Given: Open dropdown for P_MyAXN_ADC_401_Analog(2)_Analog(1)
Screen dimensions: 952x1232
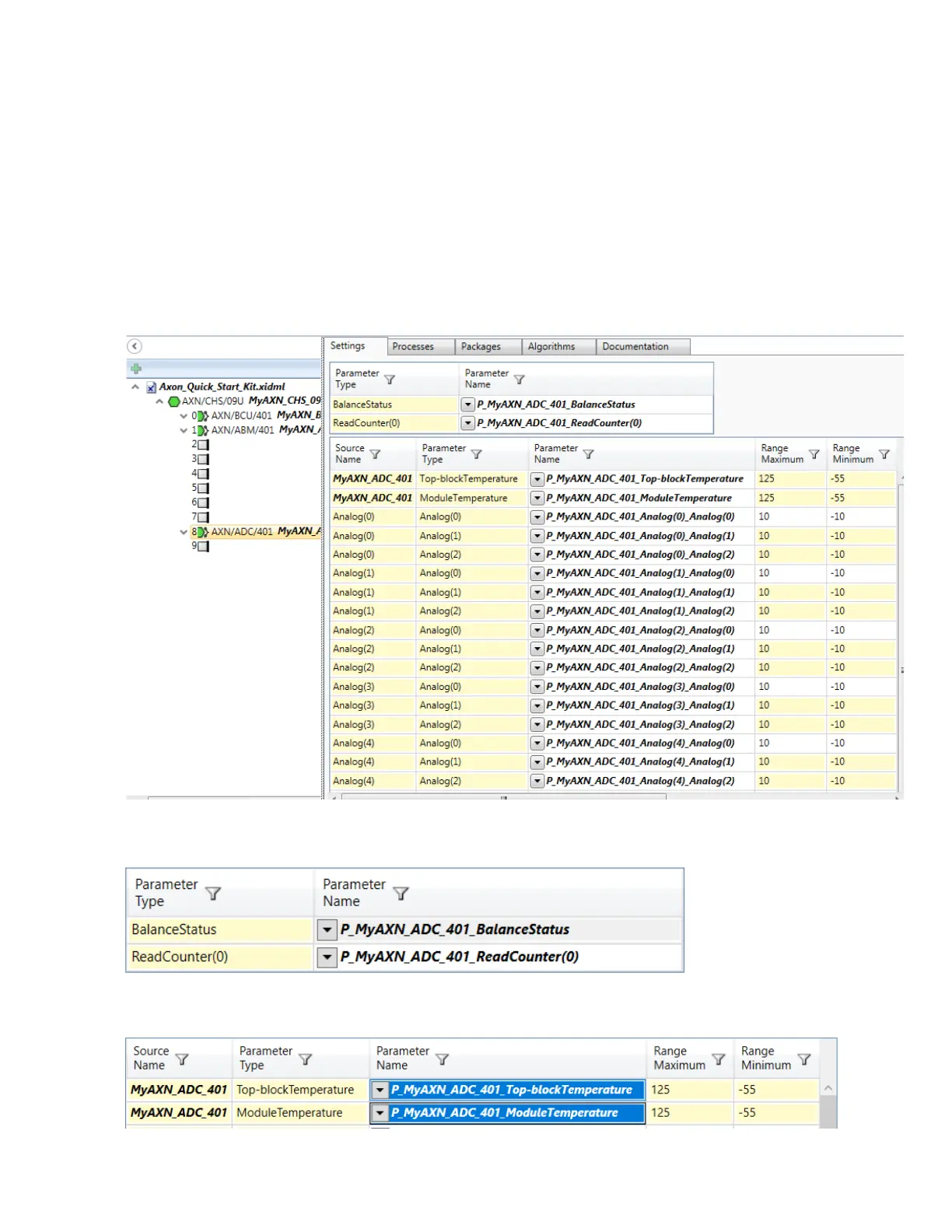Looking at the screenshot, I should (x=537, y=649).
